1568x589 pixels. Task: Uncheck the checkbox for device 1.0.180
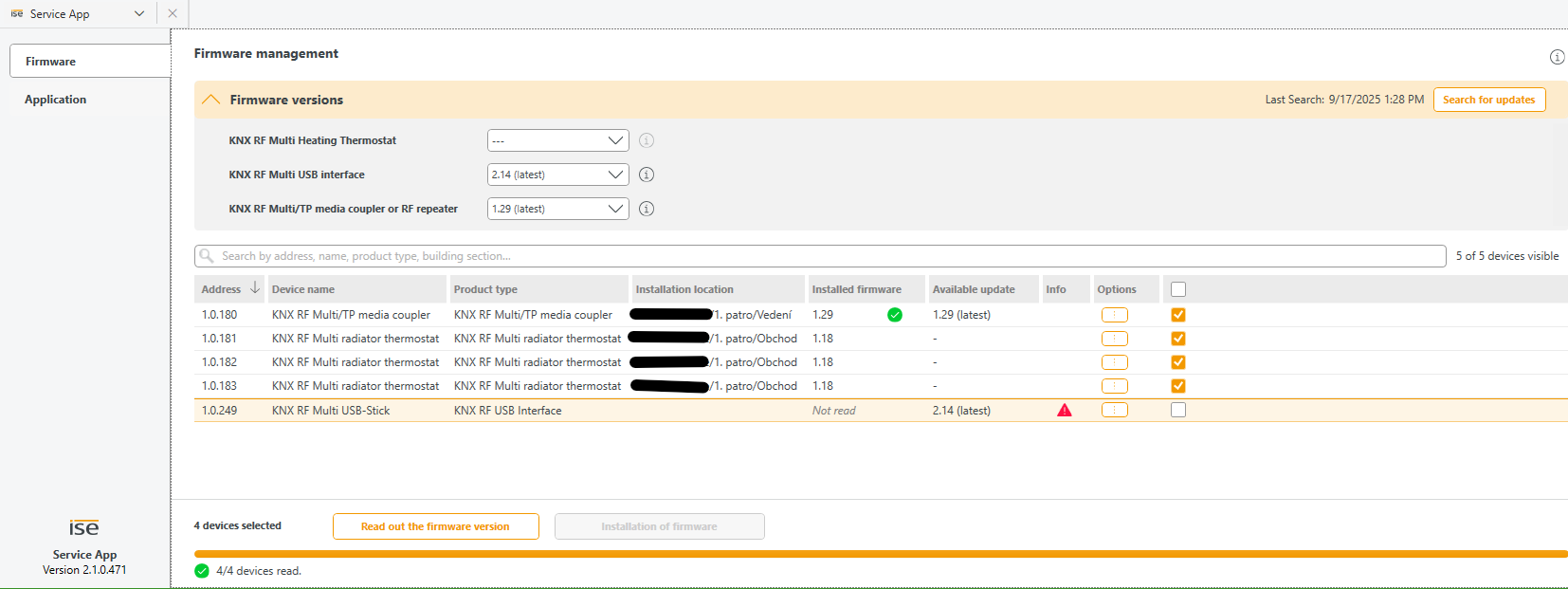[x=1178, y=315]
